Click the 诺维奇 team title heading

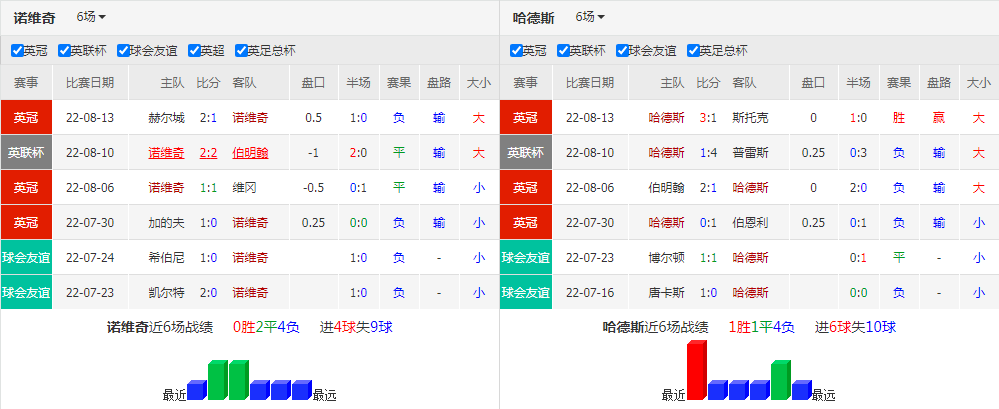click(34, 18)
